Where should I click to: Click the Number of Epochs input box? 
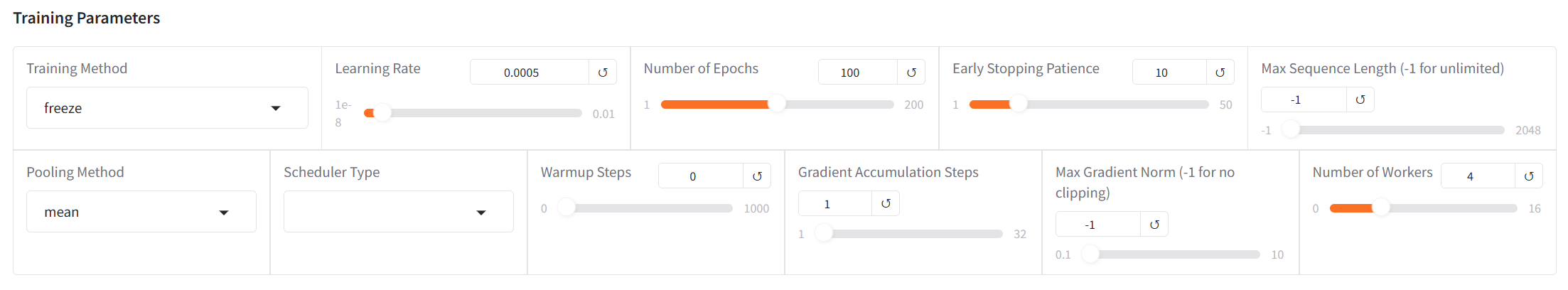point(858,72)
